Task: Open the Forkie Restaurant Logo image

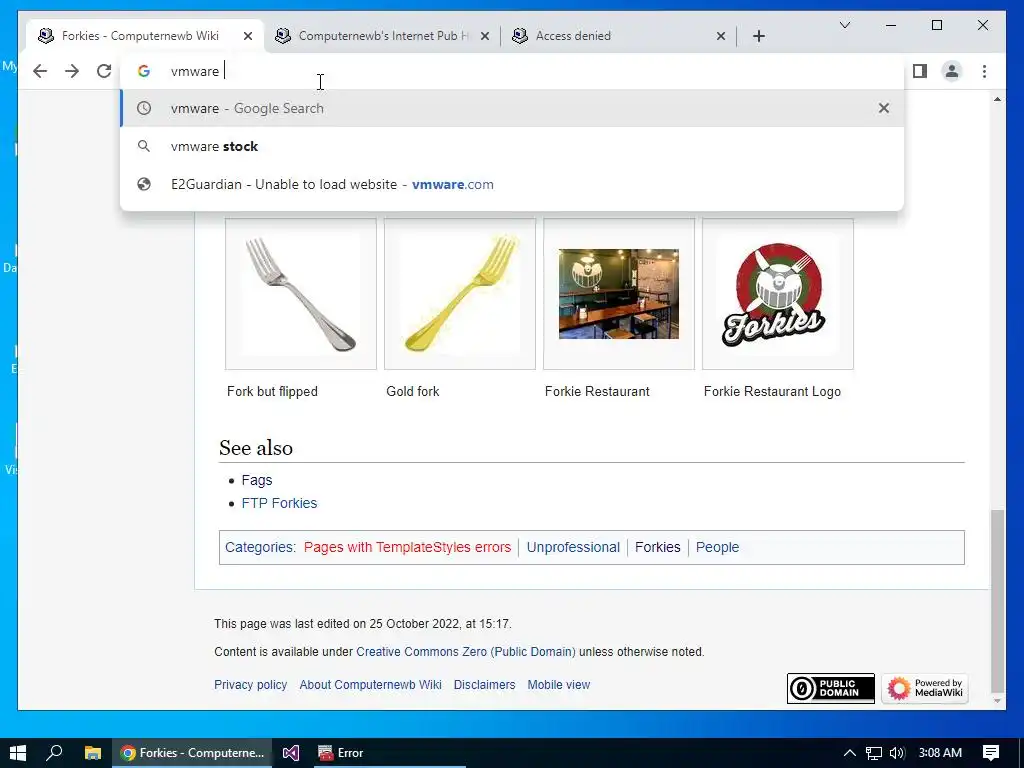Action: click(x=777, y=294)
